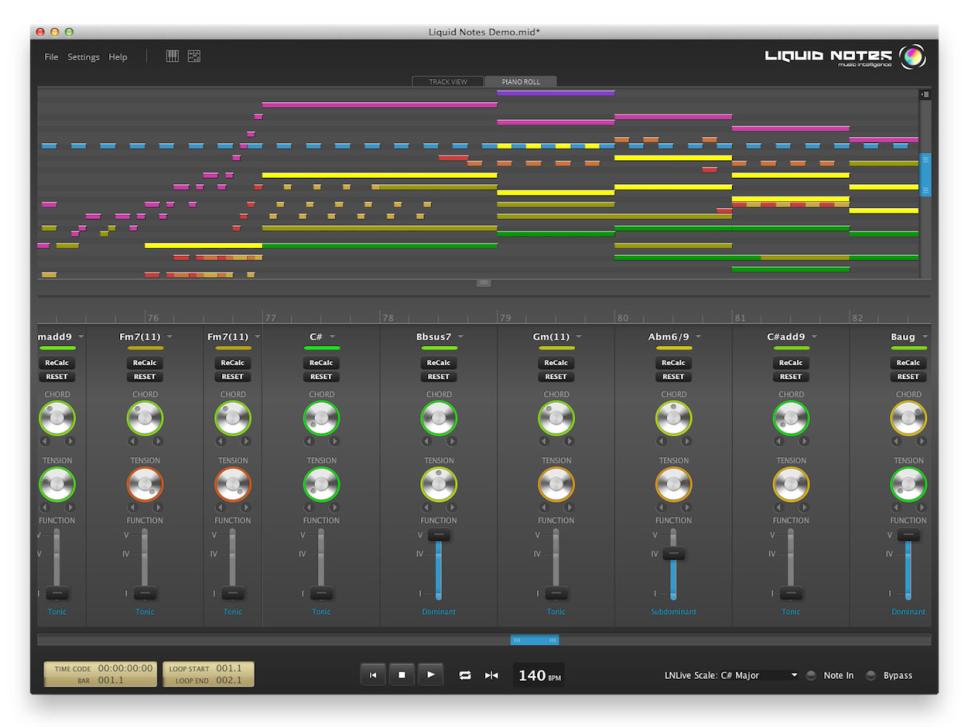Click the Liquid Notes logo orb
968x727 pixels.
click(913, 57)
